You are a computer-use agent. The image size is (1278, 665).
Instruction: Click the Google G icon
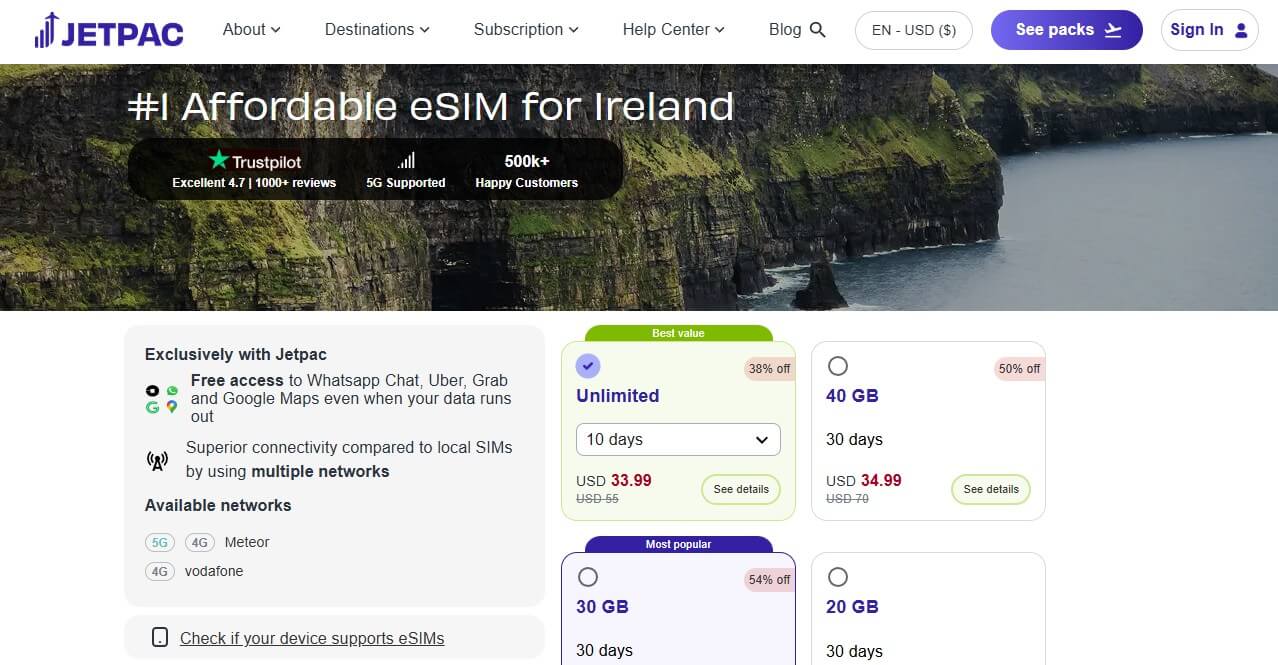pos(152,405)
